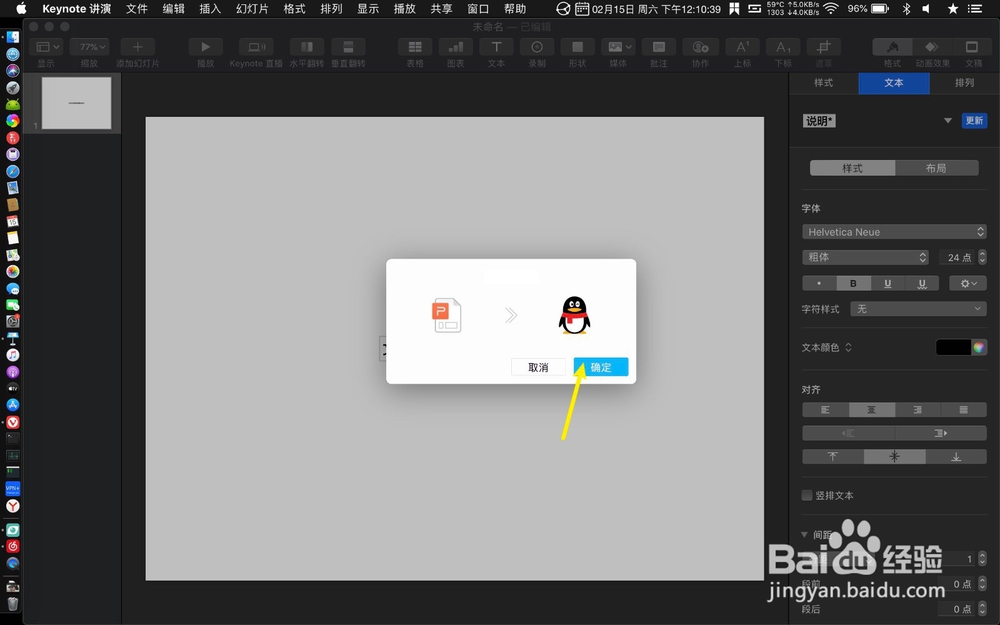Click the Keynote 直播 live icon
This screenshot has width=1000, height=625.
pos(256,47)
